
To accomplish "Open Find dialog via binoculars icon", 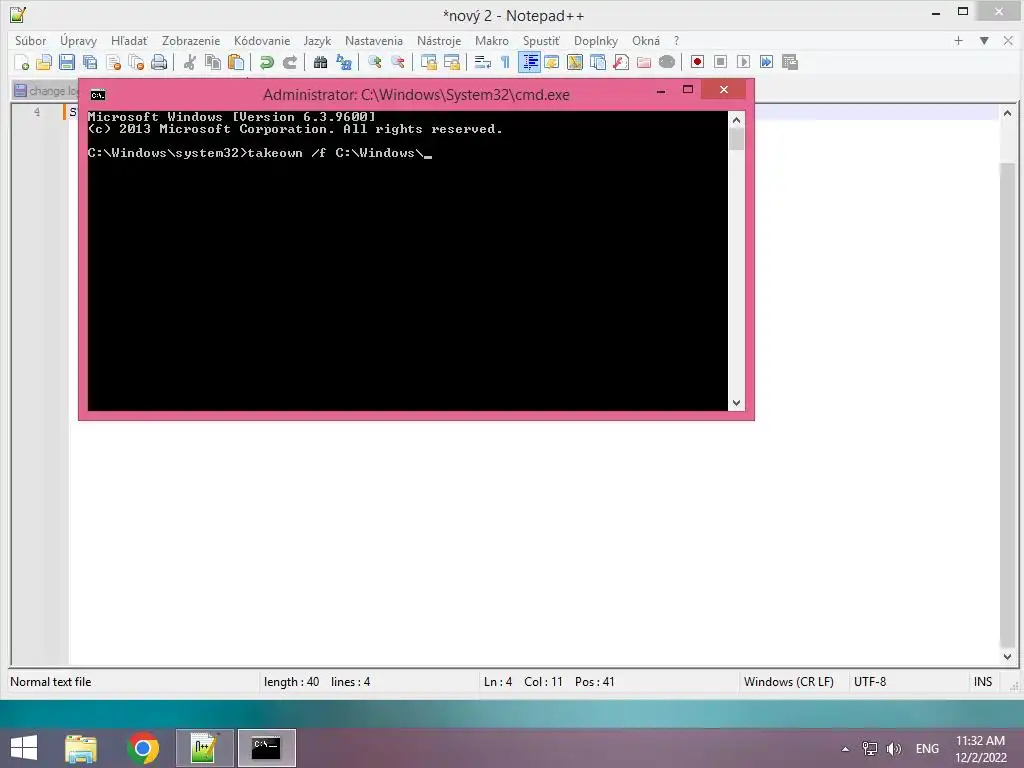I will coord(320,62).
